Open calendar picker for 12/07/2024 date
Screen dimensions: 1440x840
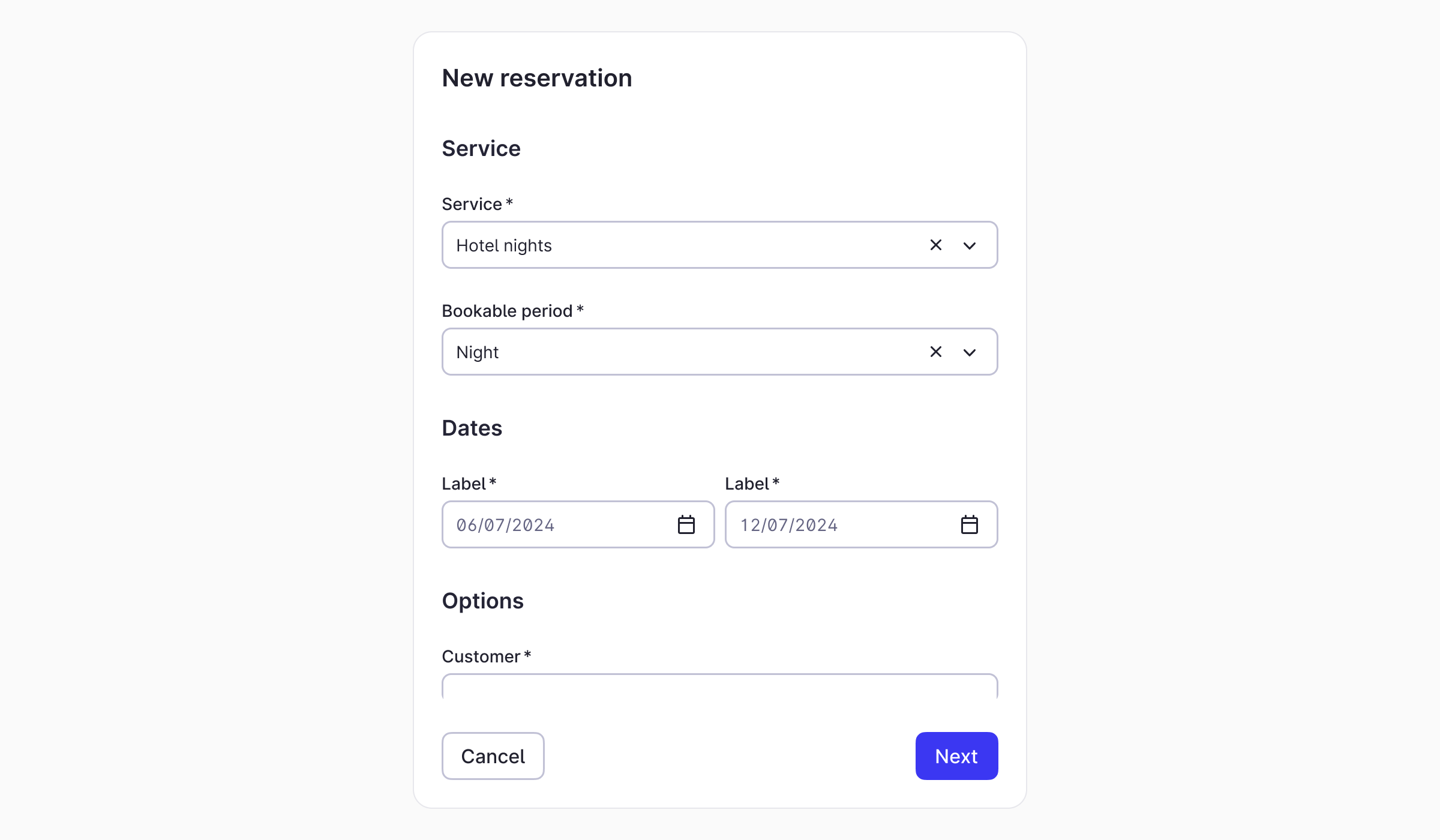point(969,524)
